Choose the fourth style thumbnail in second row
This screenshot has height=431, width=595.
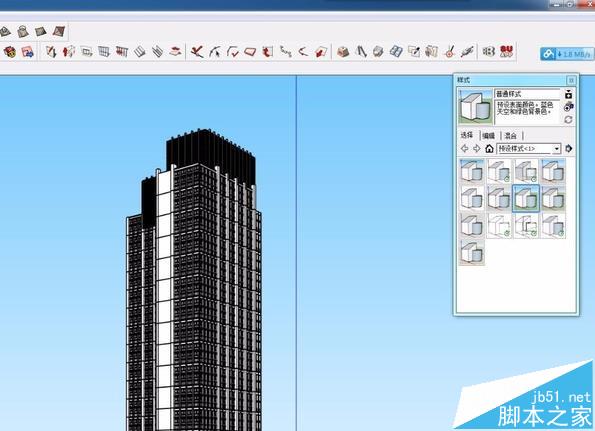pos(553,198)
